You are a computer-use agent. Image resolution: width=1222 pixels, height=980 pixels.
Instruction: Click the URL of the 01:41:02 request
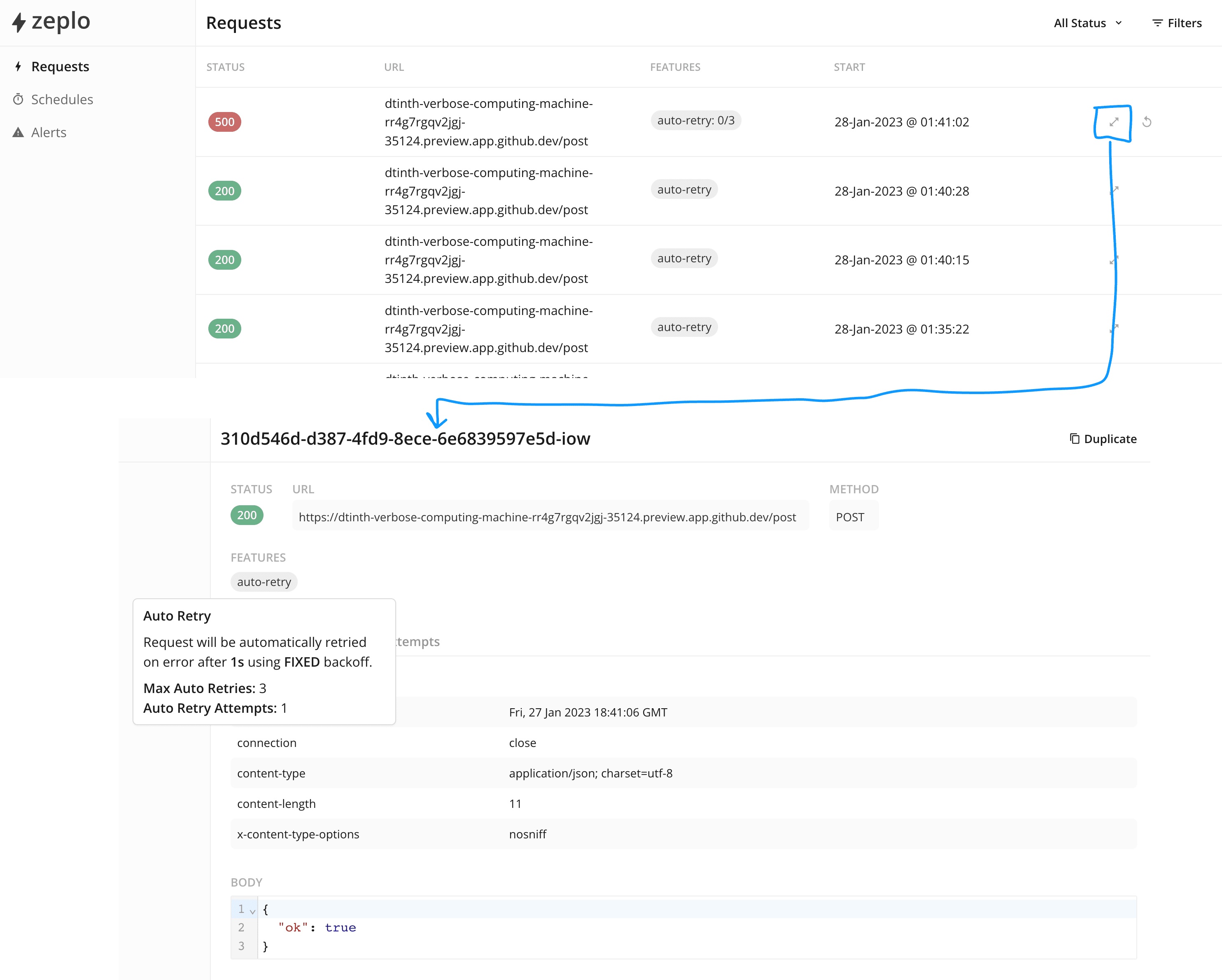489,122
